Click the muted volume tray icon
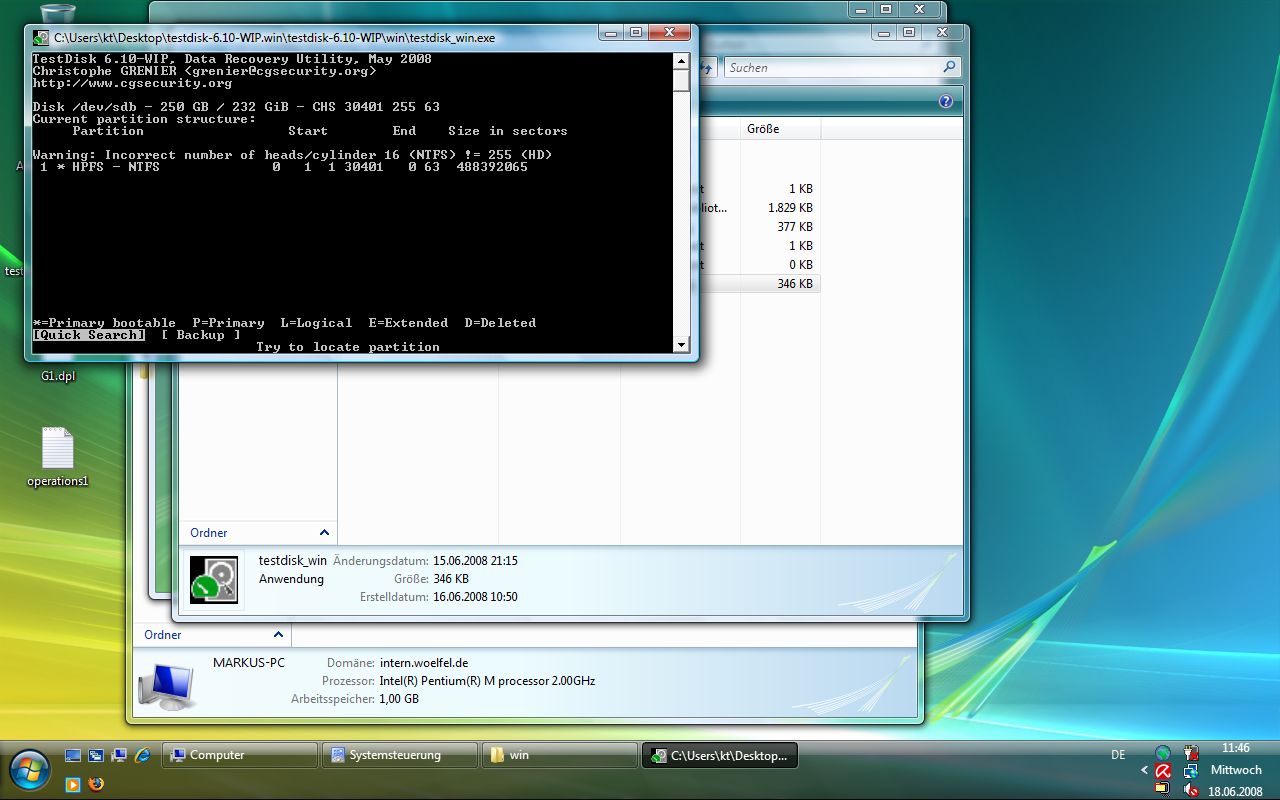 coord(1191,790)
